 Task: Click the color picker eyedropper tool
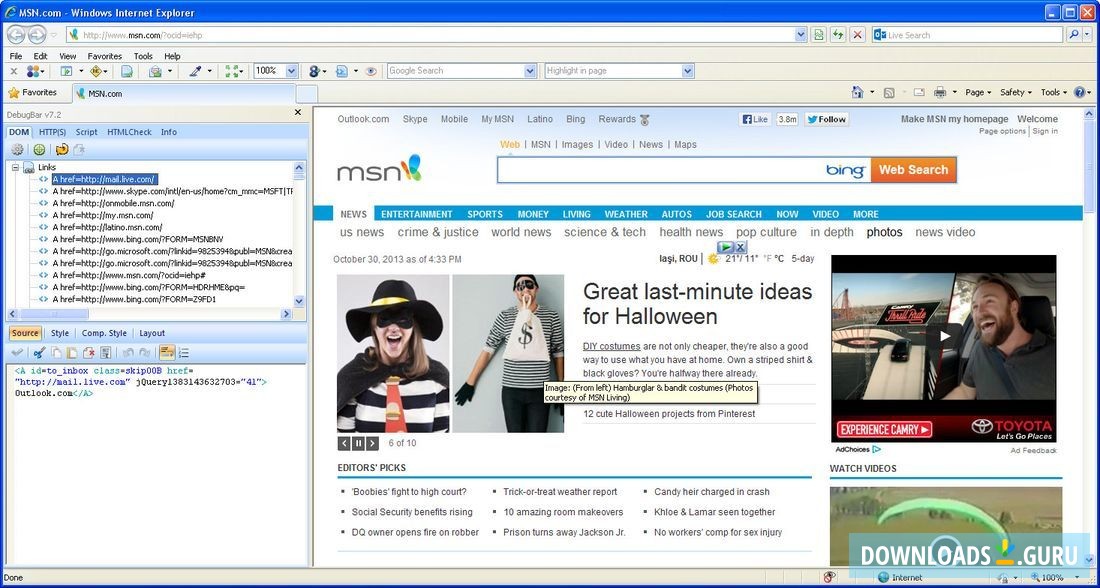coord(196,71)
